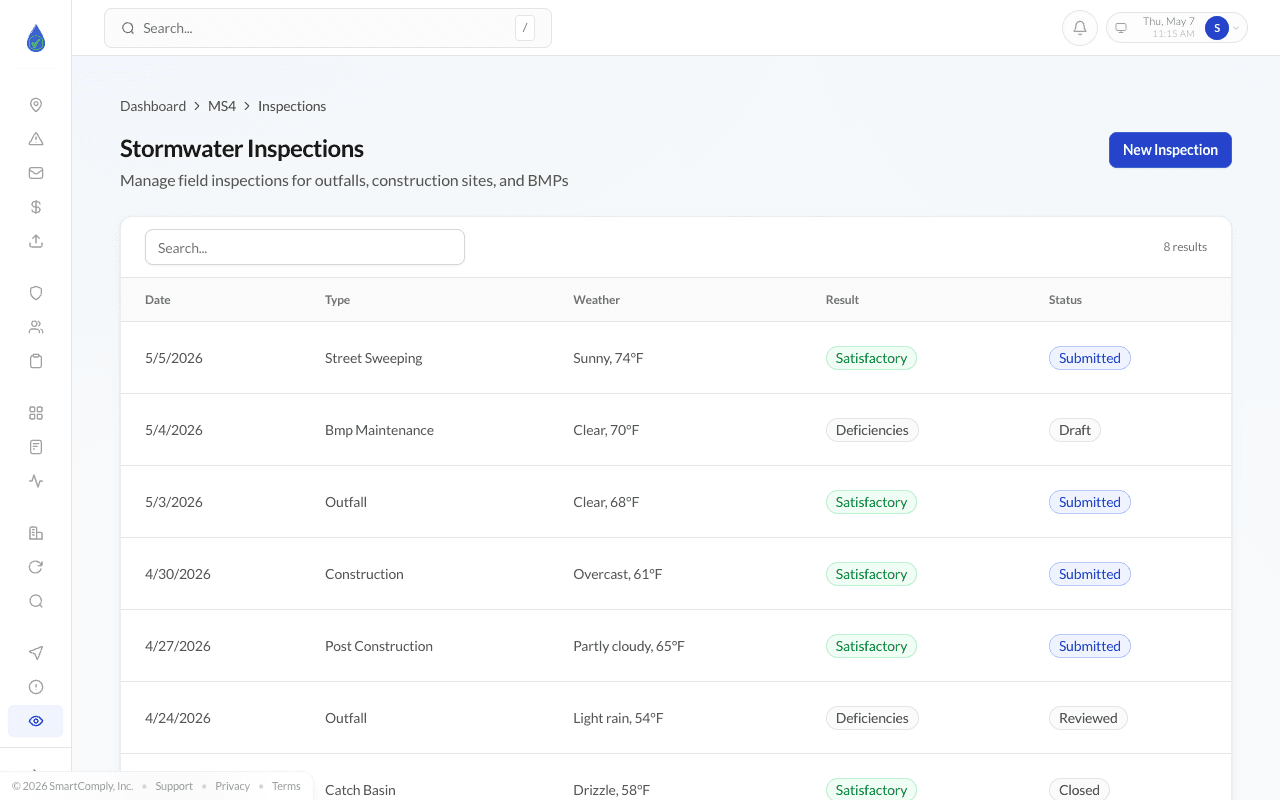Open the envelope mail icon in sidebar
This screenshot has width=1280, height=800.
[36, 173]
